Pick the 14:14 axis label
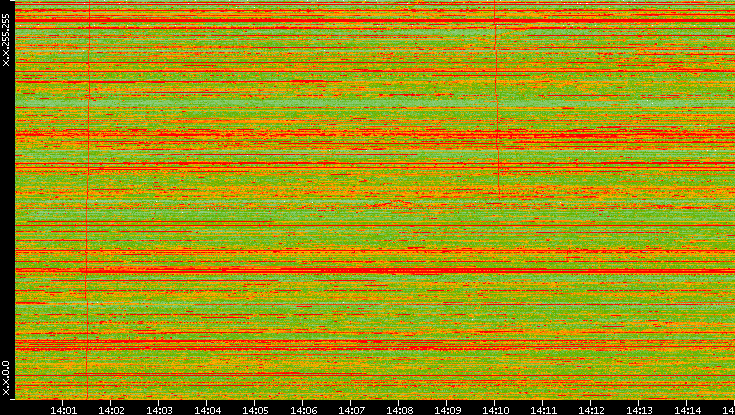The image size is (735, 415). coord(687,410)
